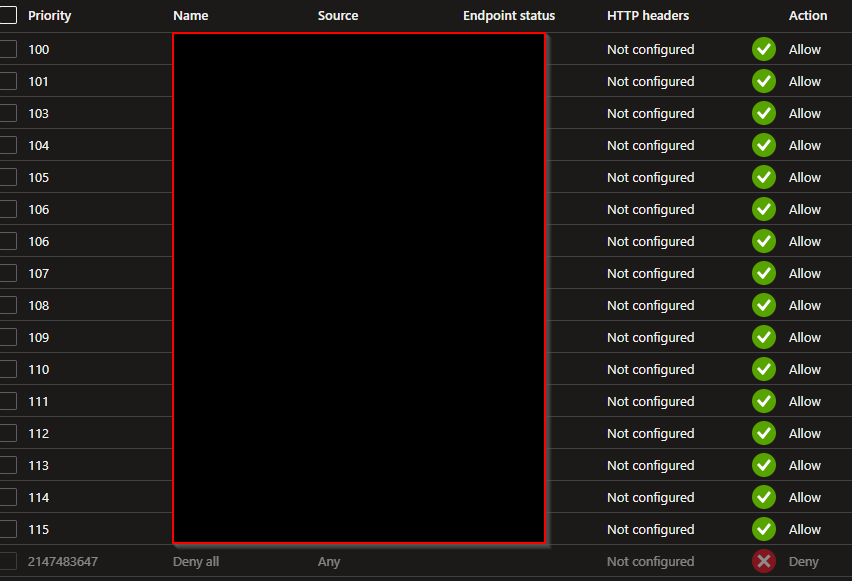The width and height of the screenshot is (852, 581).
Task: Click the Any source in the Deny all row
Action: (329, 562)
